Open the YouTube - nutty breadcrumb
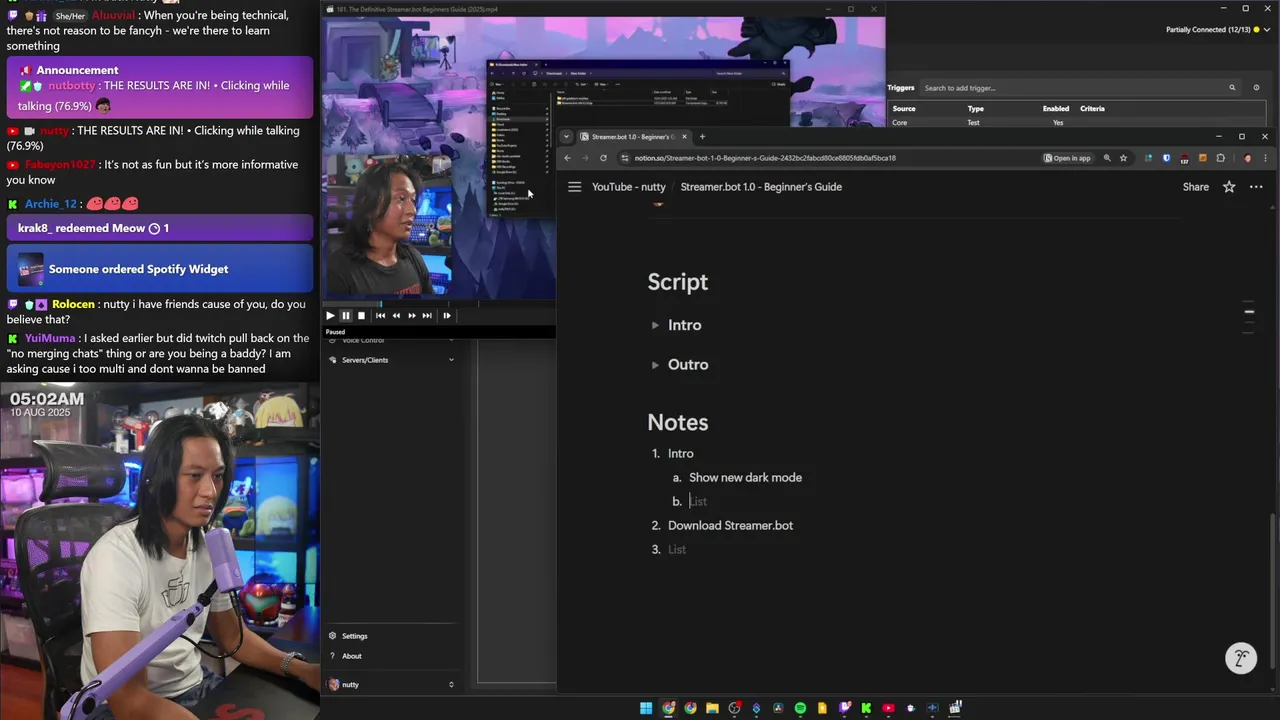 coord(628,187)
